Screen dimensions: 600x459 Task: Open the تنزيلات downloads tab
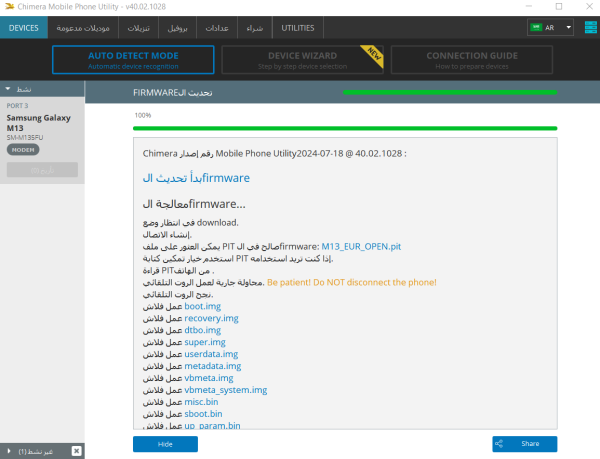click(139, 28)
